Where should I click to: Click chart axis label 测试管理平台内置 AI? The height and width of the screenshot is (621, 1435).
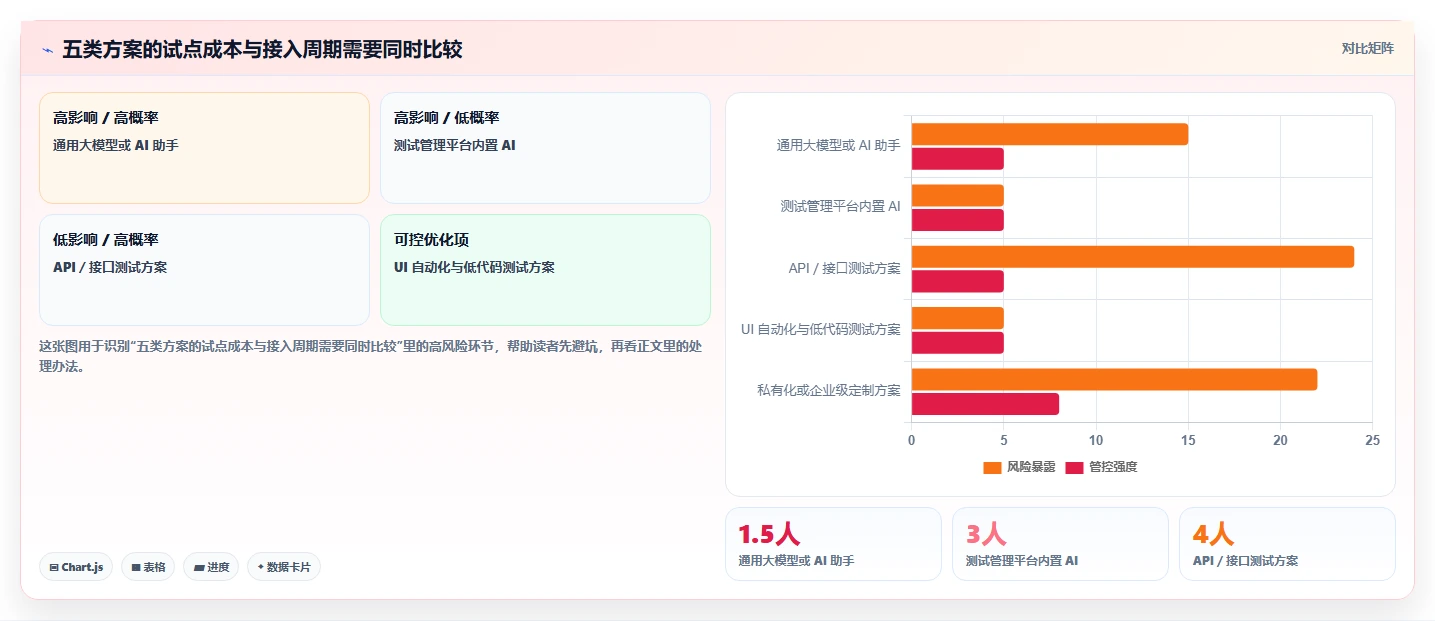(840, 207)
